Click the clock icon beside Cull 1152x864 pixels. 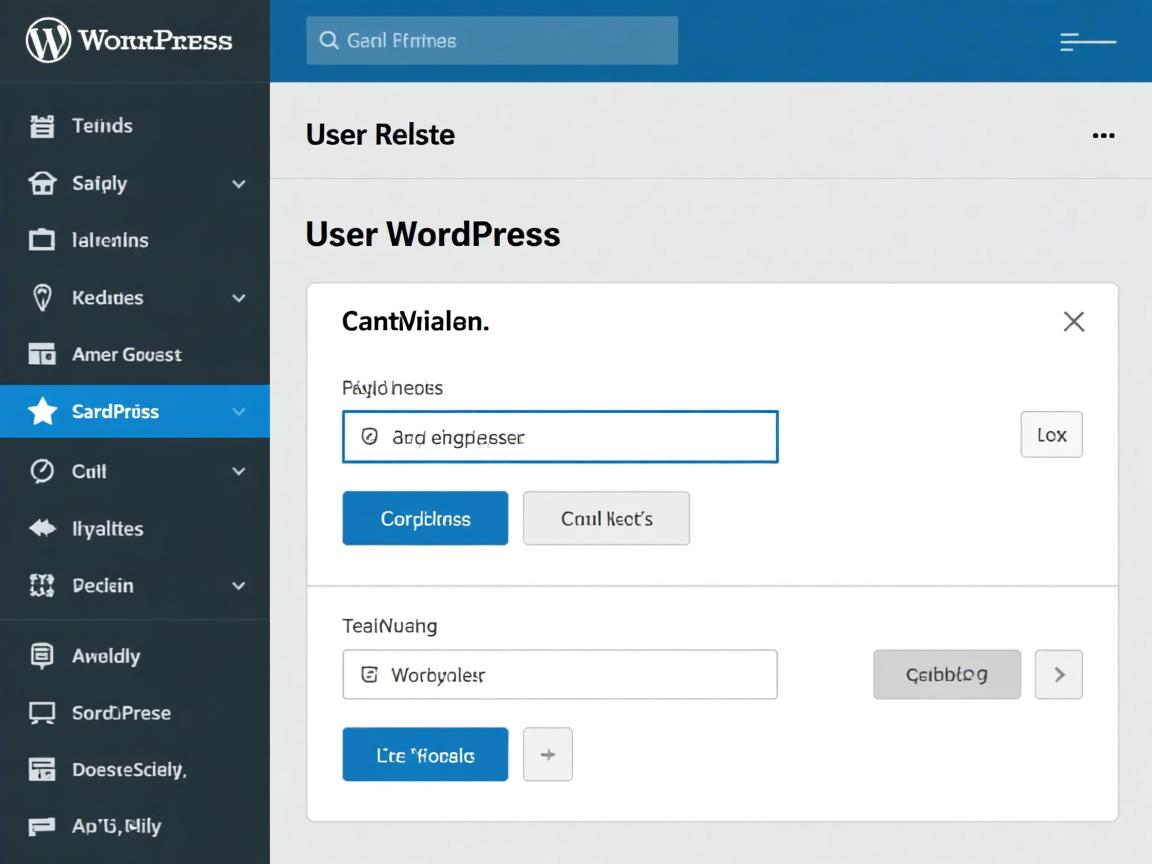tap(42, 471)
